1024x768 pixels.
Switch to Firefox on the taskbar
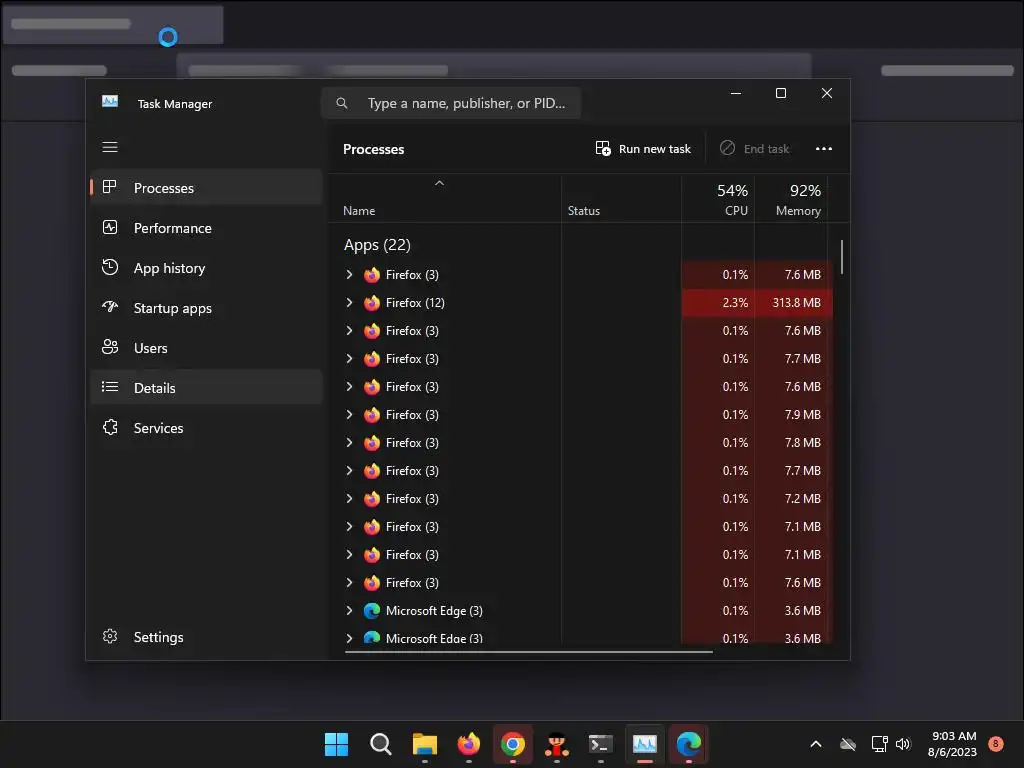tap(468, 744)
